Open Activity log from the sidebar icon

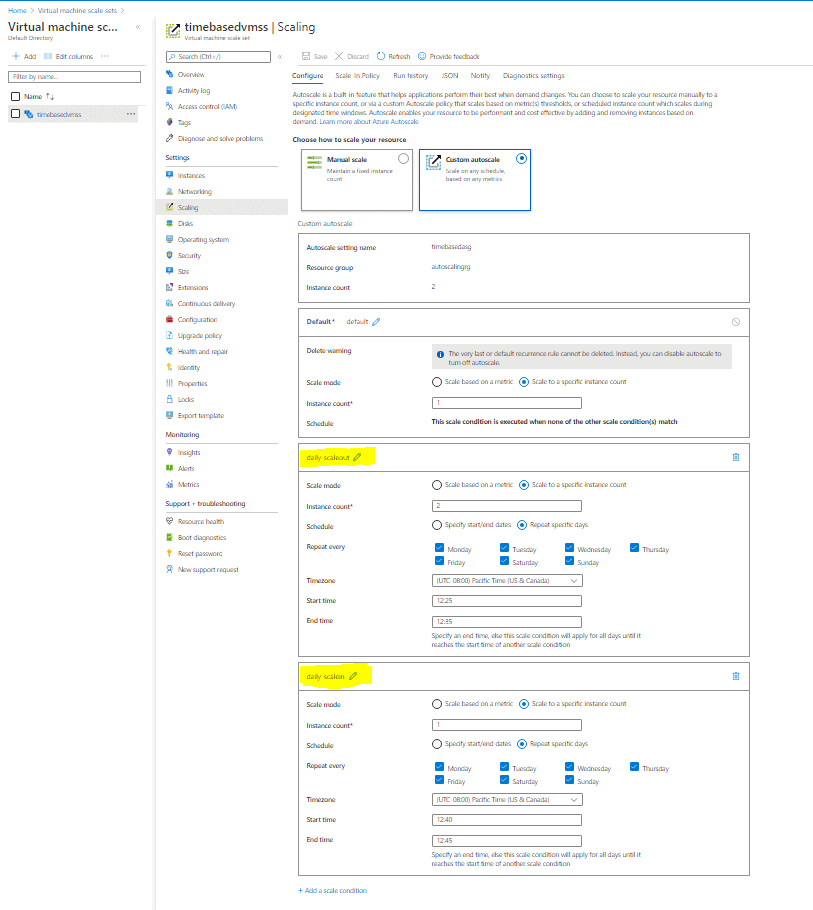coord(169,91)
